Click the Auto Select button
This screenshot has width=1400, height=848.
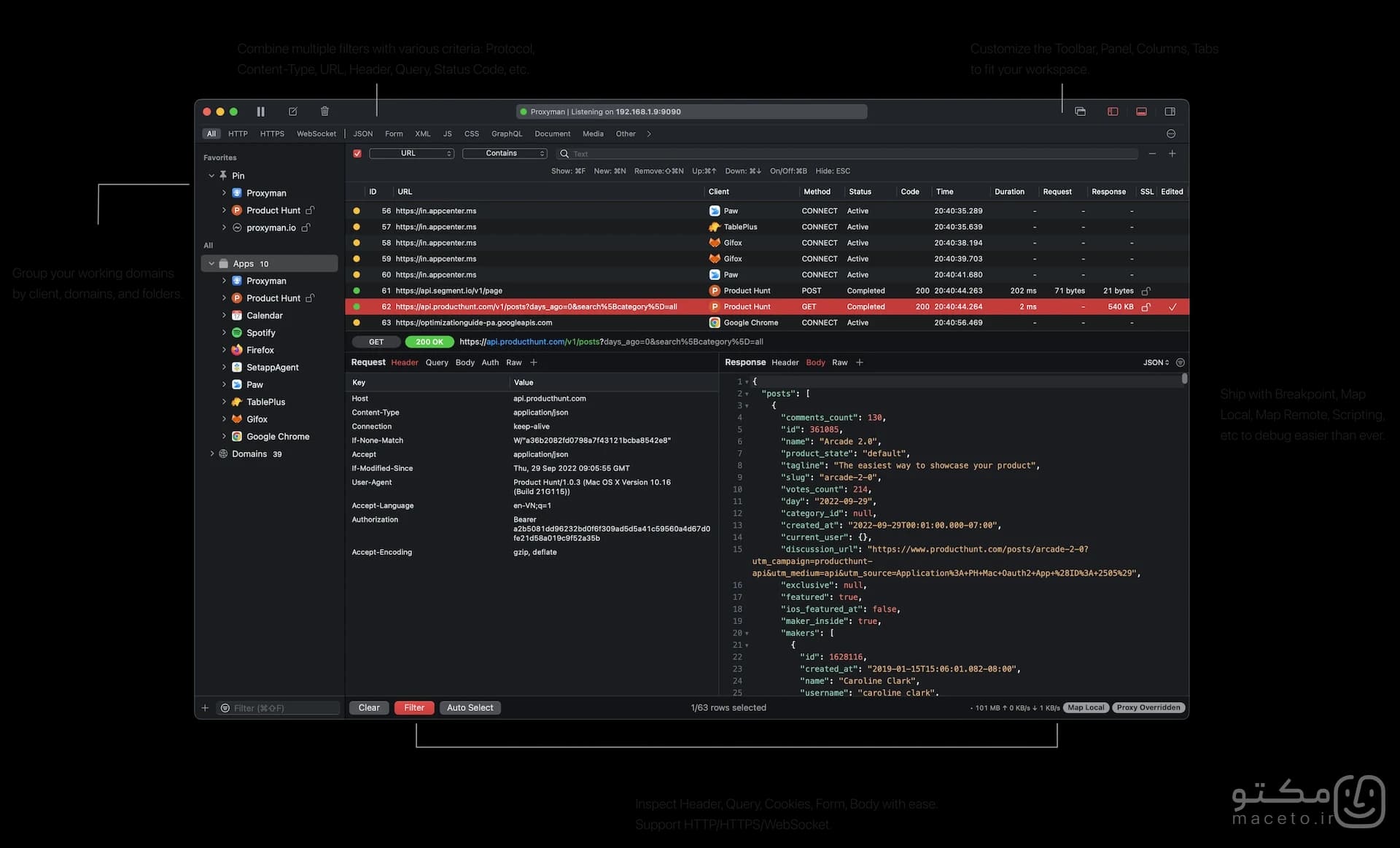coord(470,707)
